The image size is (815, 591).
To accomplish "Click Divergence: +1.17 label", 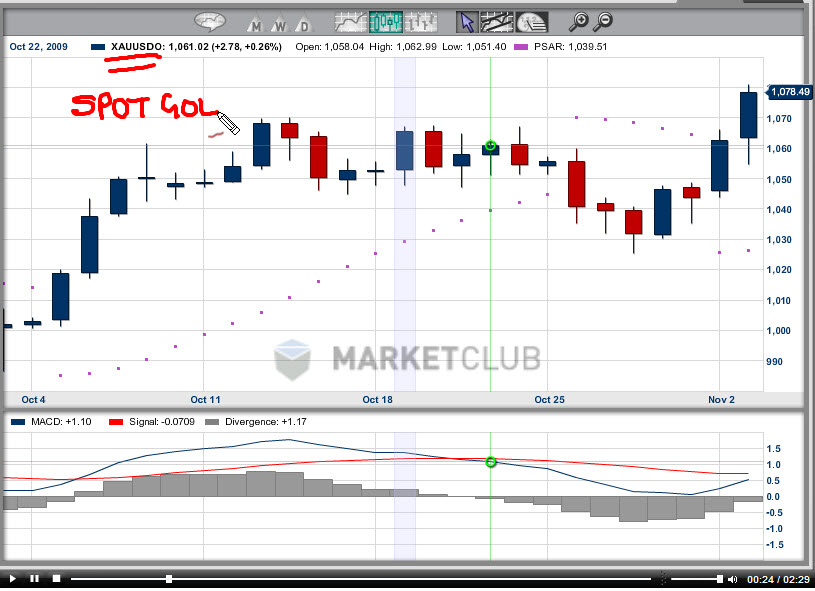I will [266, 422].
